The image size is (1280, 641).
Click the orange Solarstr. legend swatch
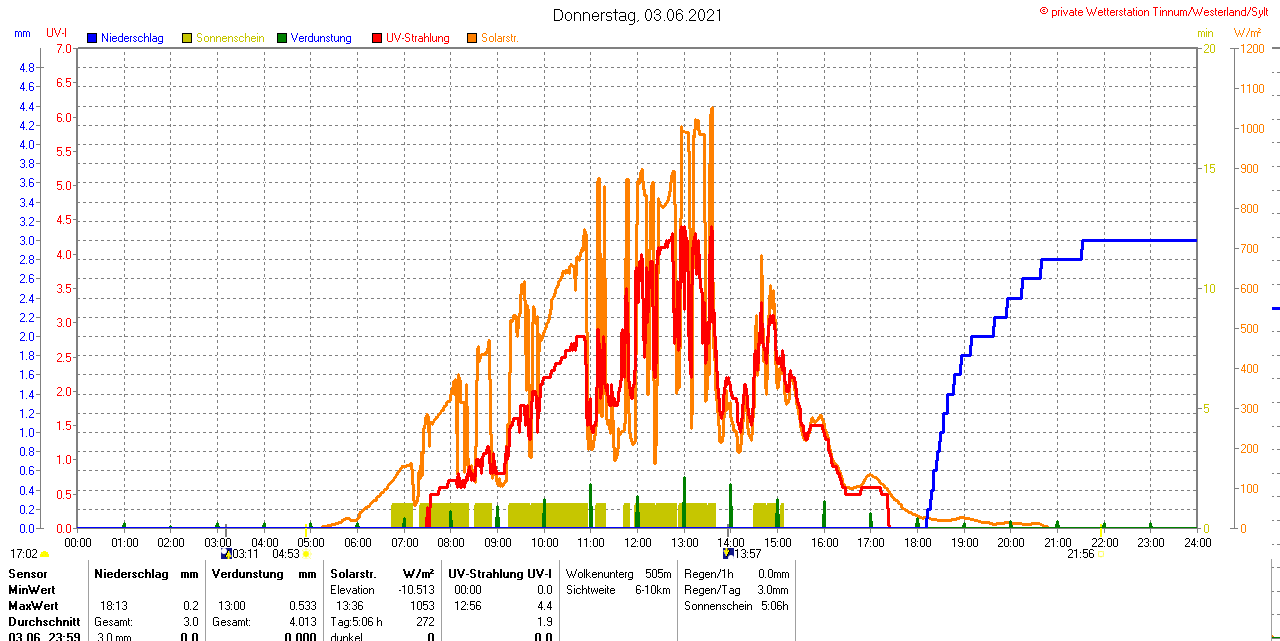click(472, 38)
